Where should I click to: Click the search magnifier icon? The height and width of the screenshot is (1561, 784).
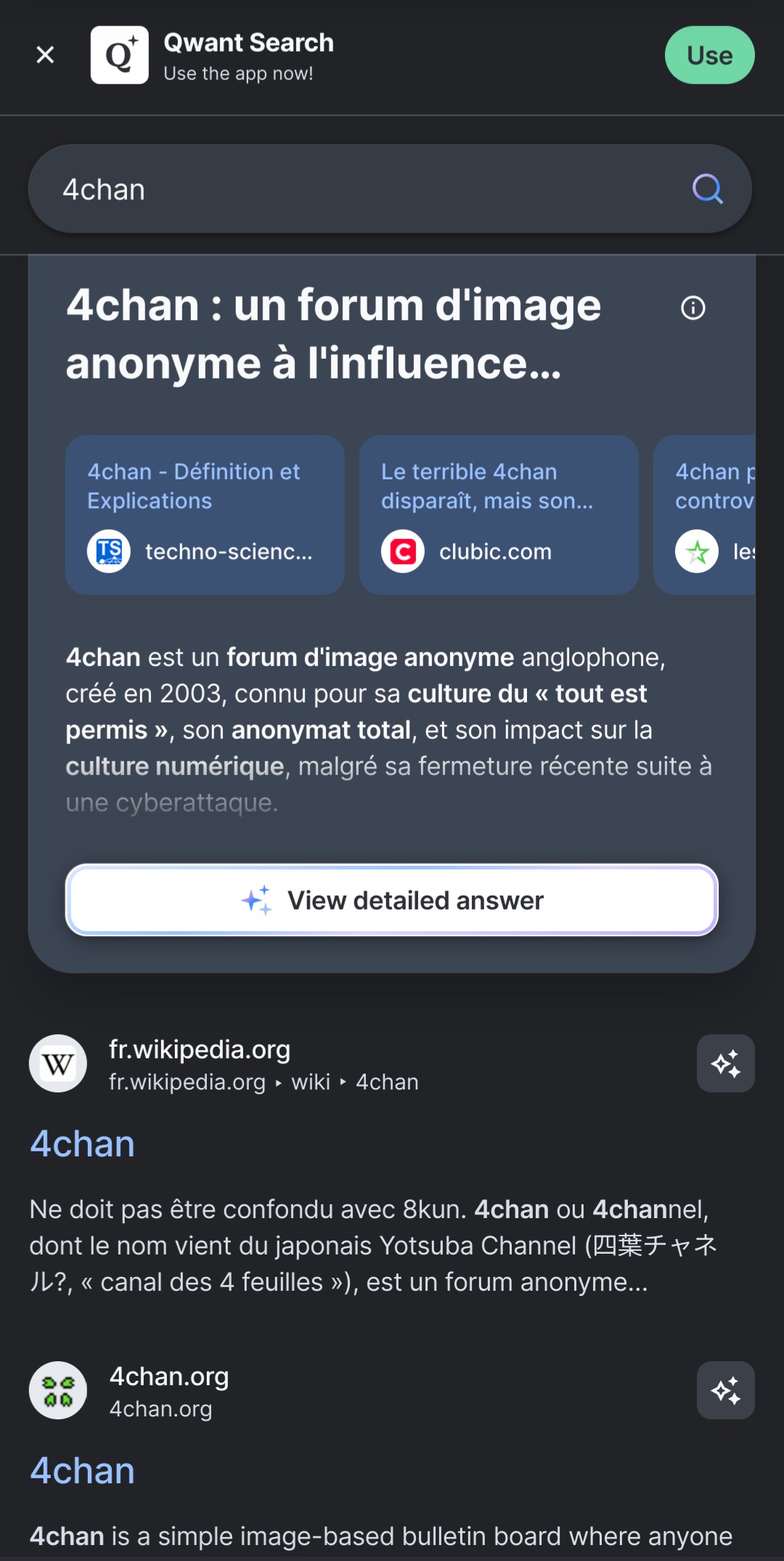click(708, 189)
